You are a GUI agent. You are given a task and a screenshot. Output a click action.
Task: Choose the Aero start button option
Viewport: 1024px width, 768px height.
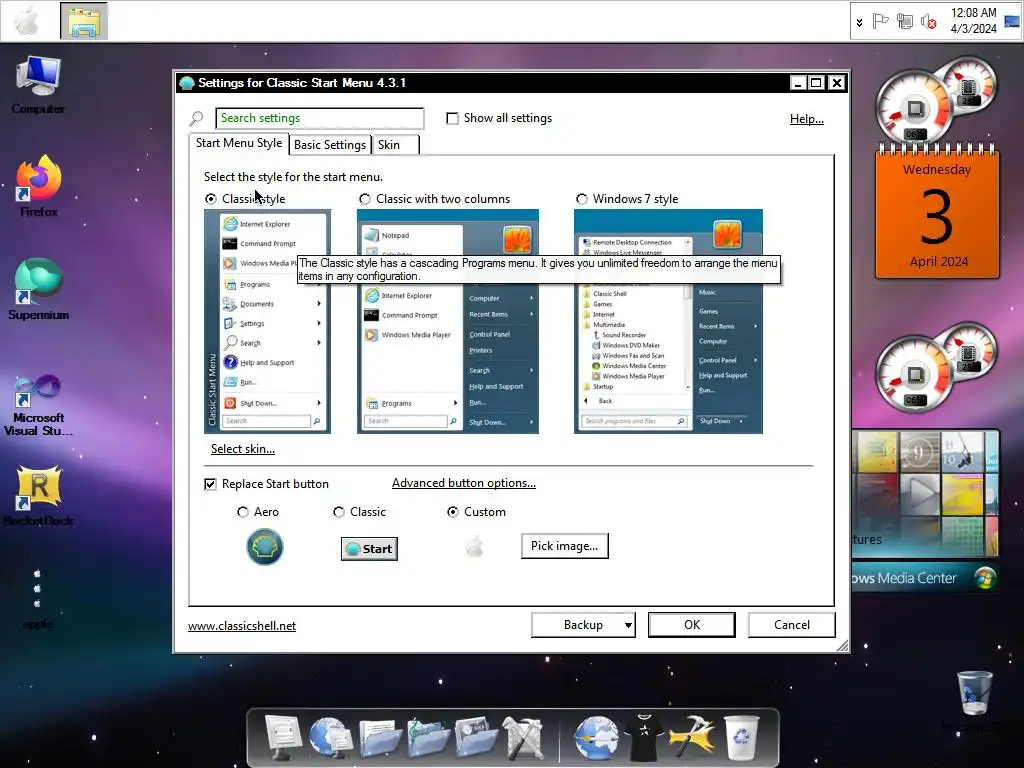(x=242, y=512)
